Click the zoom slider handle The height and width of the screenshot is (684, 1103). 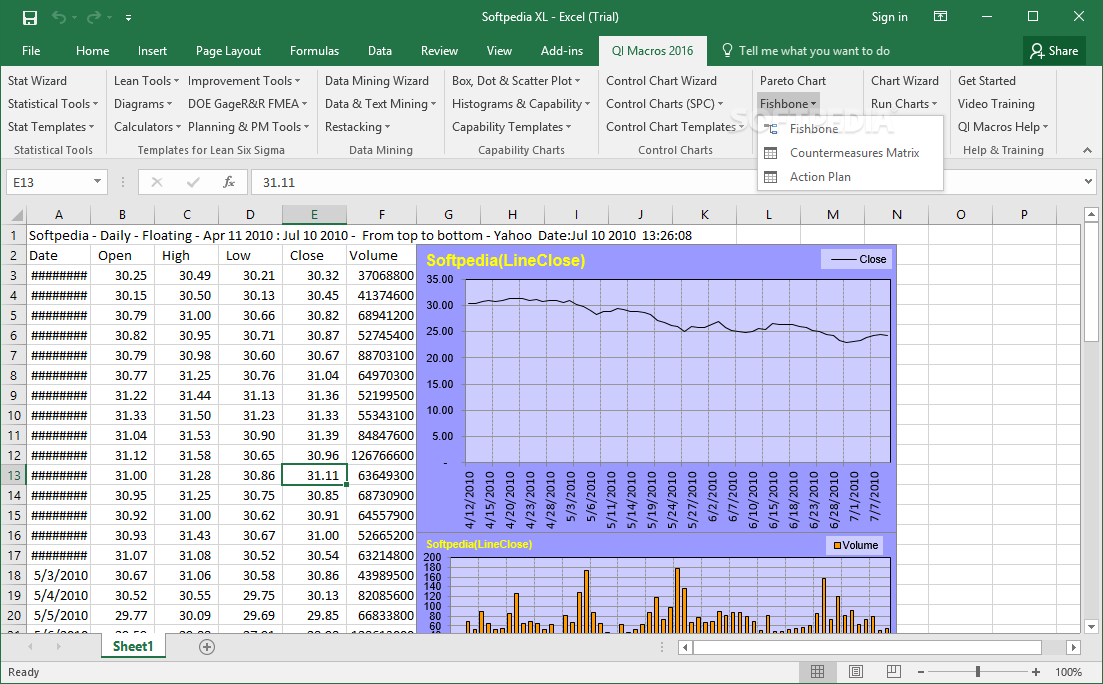977,672
